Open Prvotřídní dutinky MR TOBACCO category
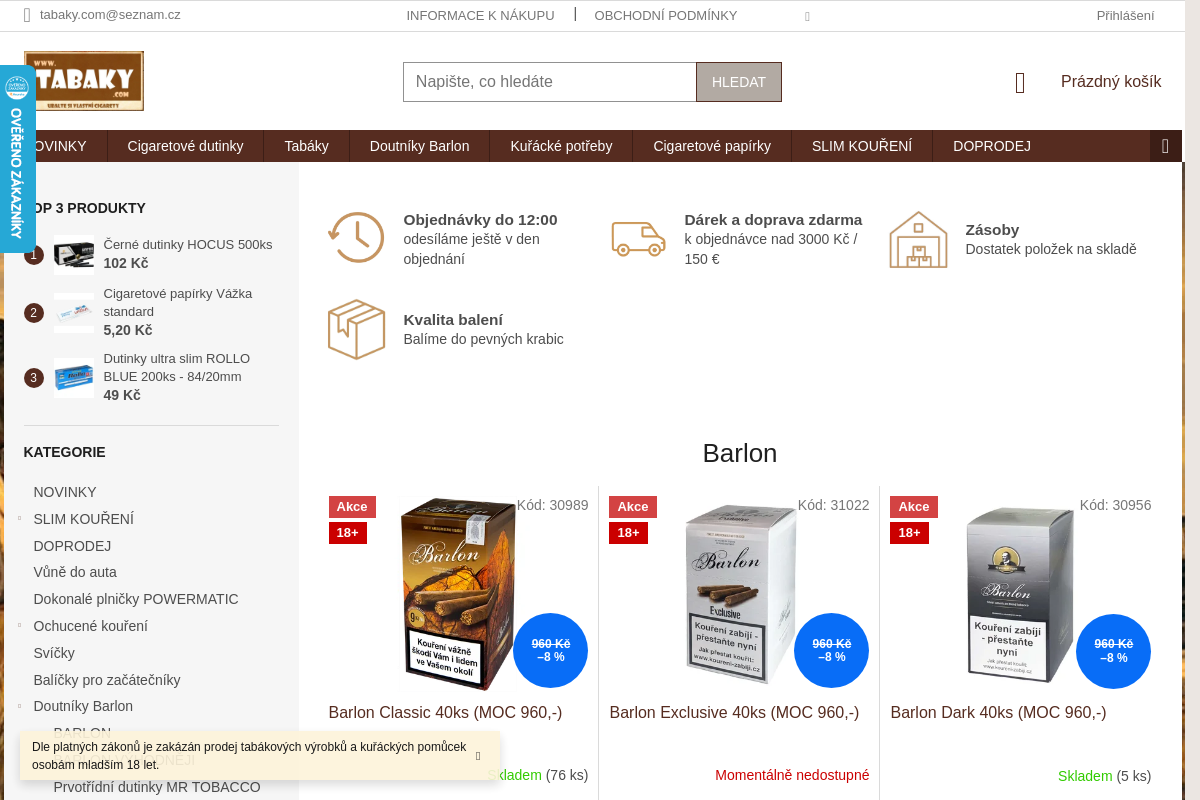Image resolution: width=1200 pixels, height=800 pixels. point(157,787)
